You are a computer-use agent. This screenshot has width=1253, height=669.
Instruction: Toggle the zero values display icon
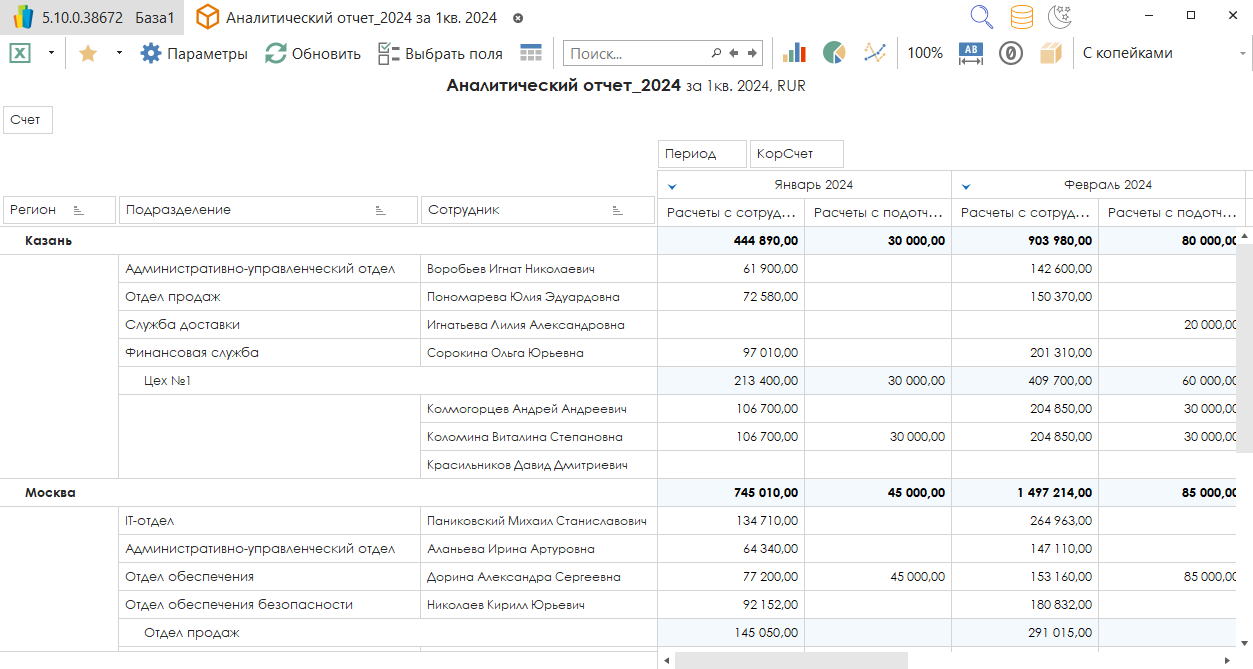[x=1011, y=53]
